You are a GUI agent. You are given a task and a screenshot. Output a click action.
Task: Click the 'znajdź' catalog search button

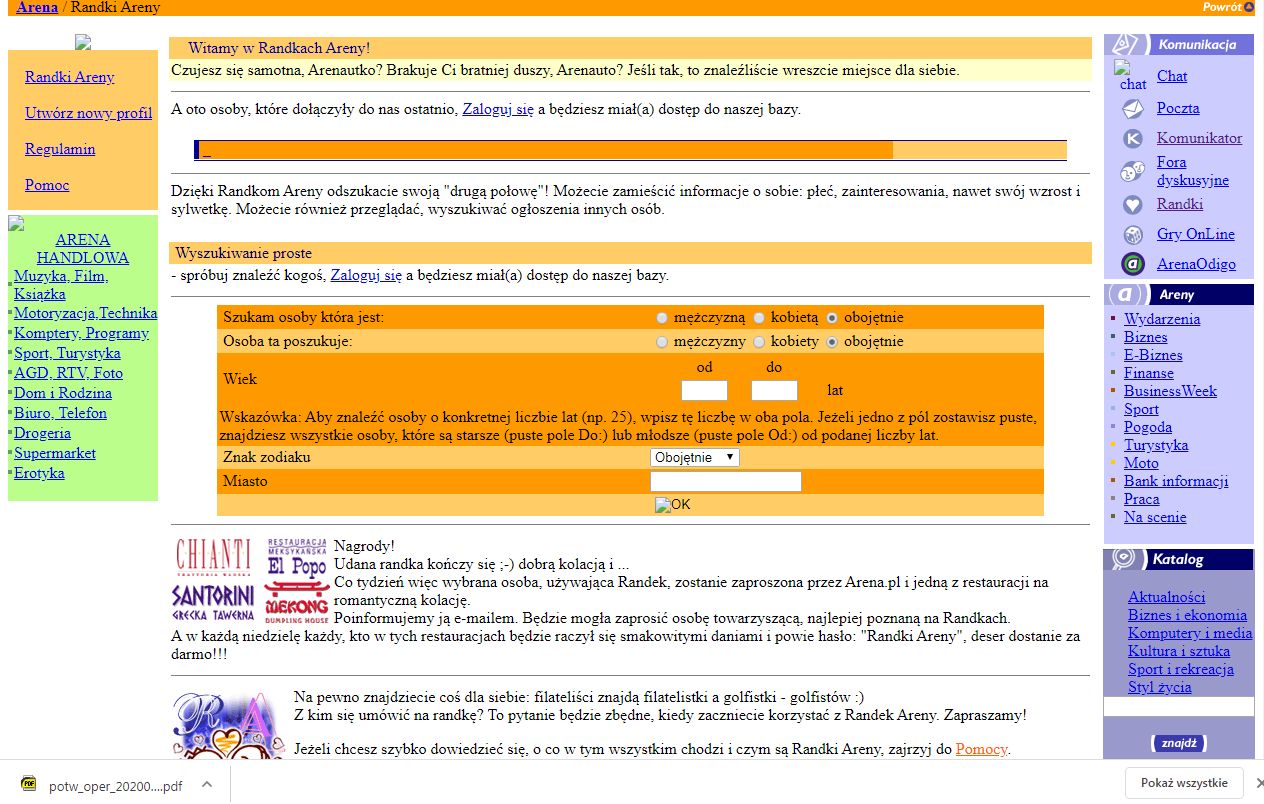pos(1179,743)
